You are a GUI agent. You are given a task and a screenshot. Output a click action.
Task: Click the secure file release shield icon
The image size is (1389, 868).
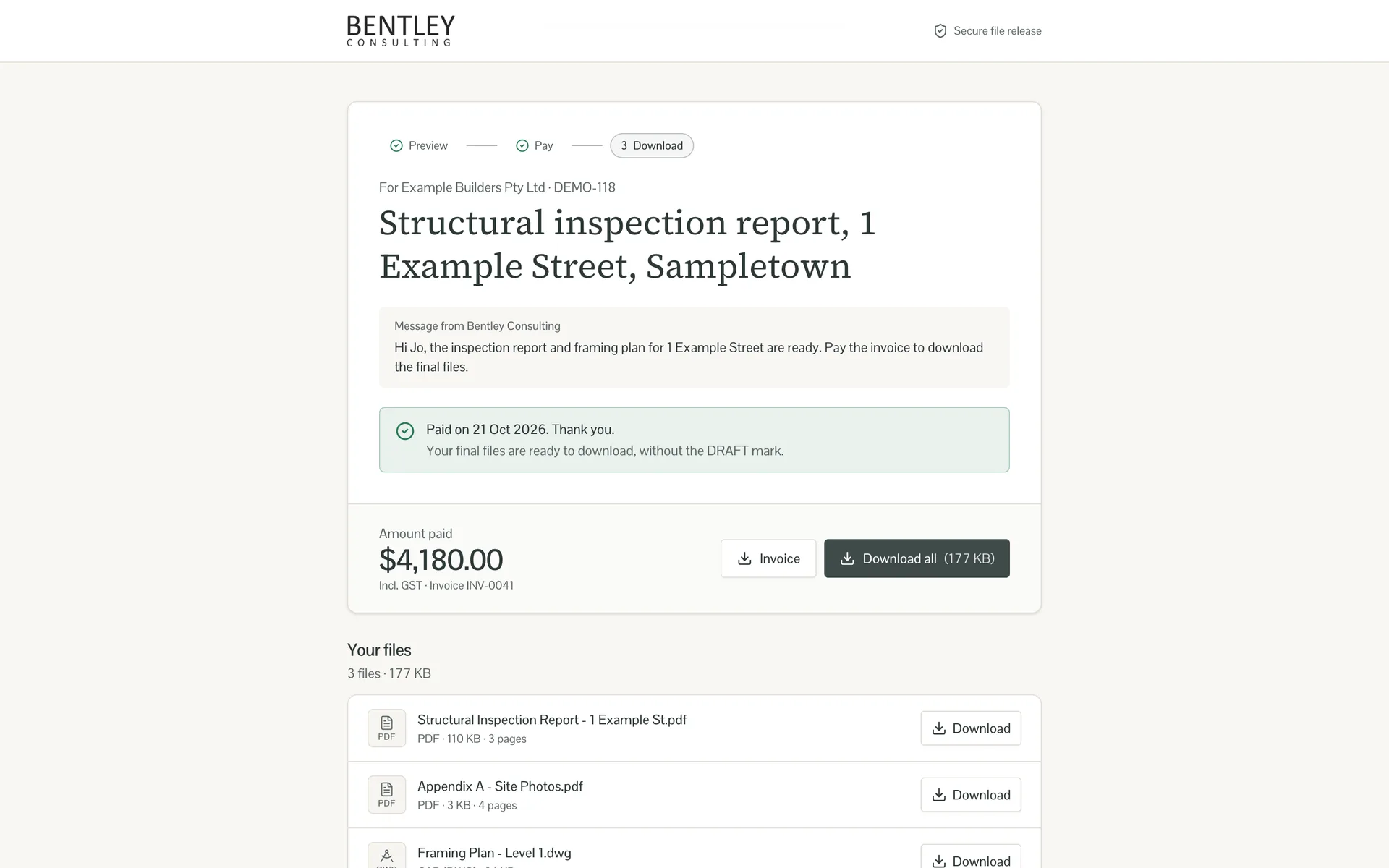940,31
